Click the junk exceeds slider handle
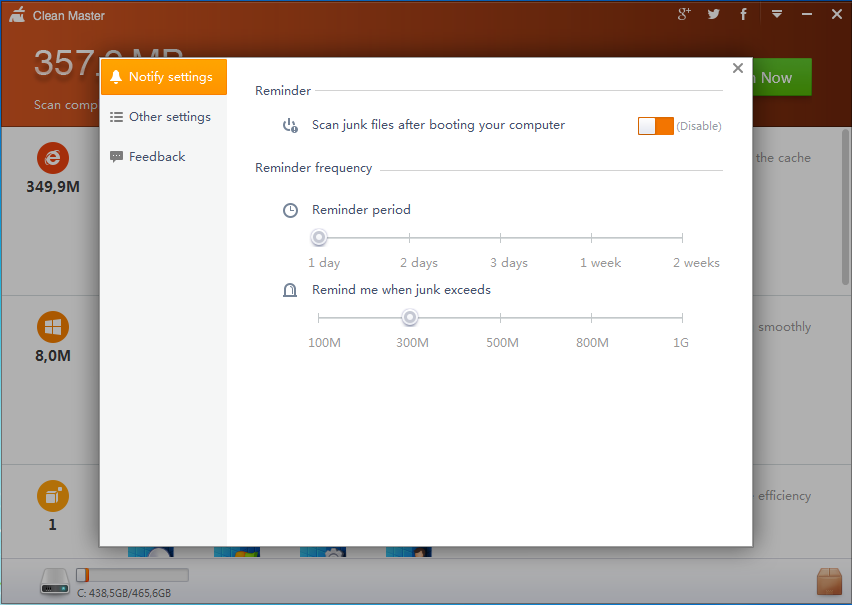The width and height of the screenshot is (852, 605). [x=410, y=317]
